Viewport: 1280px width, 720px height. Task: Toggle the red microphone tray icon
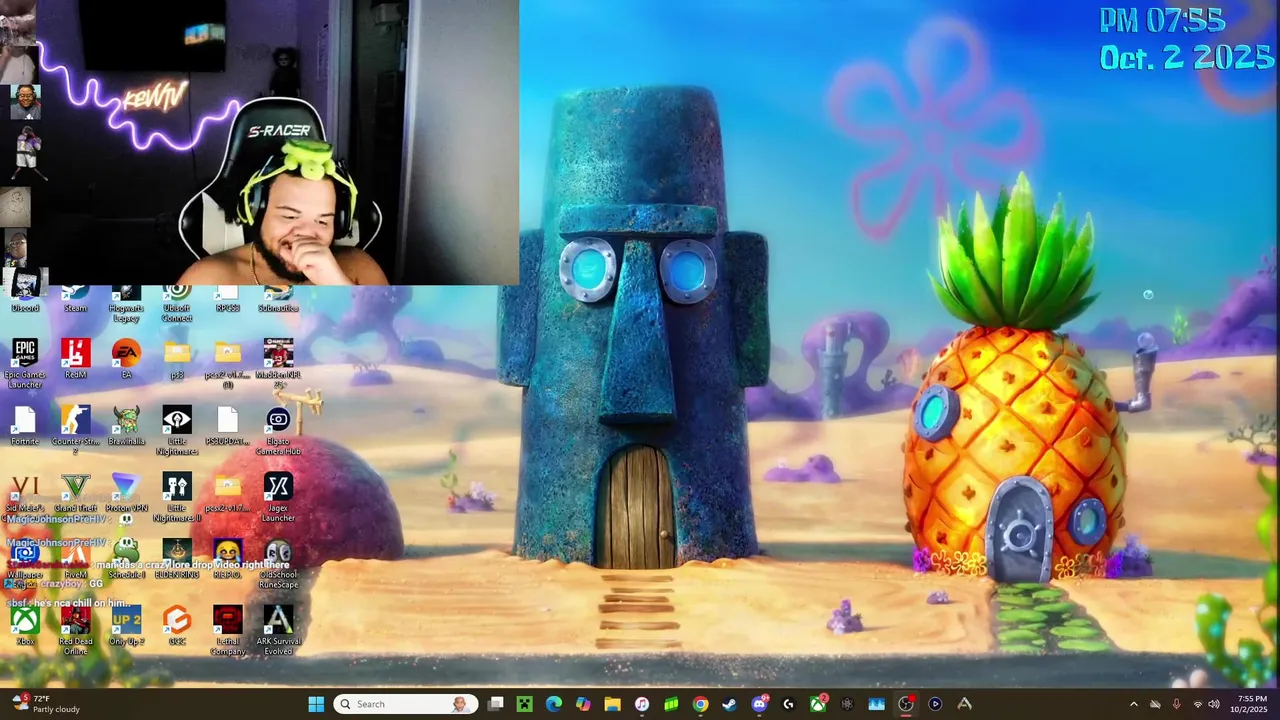[1176, 704]
